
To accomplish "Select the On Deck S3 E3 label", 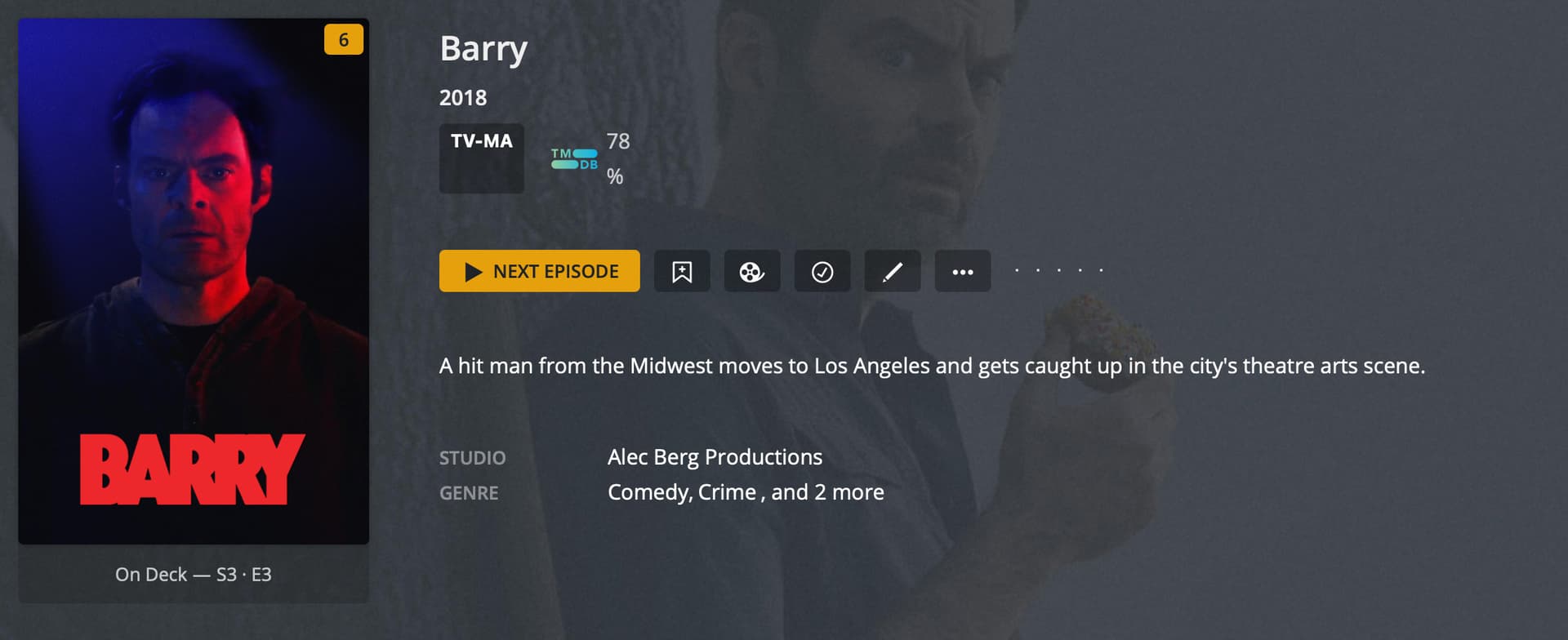I will pyautogui.click(x=194, y=575).
